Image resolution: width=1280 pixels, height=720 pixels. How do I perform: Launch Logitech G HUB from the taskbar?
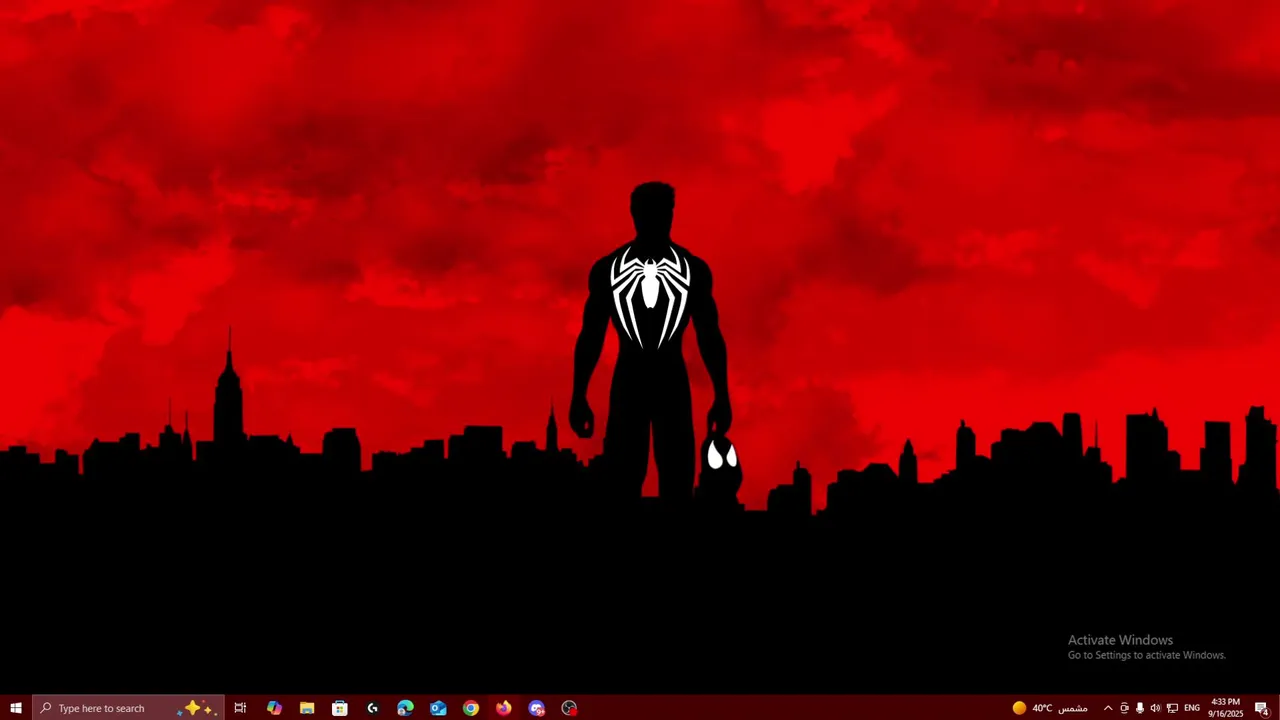(x=373, y=708)
